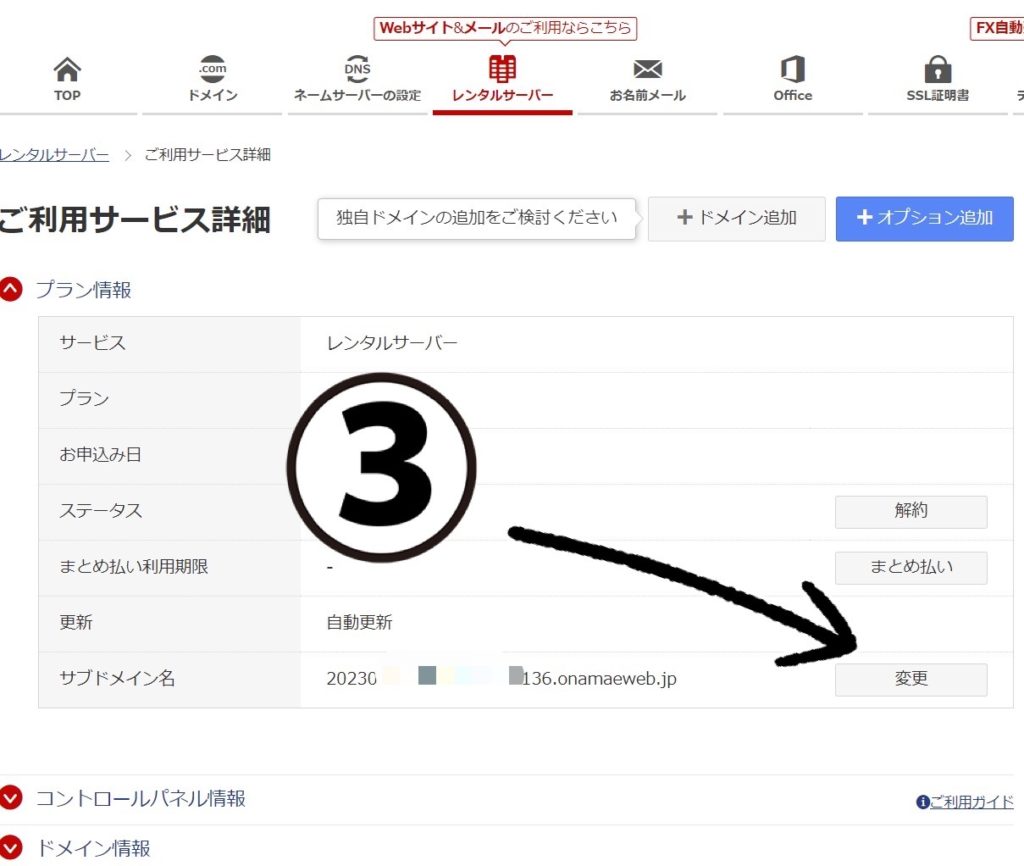Open the ご利用ガイド link

(x=971, y=802)
